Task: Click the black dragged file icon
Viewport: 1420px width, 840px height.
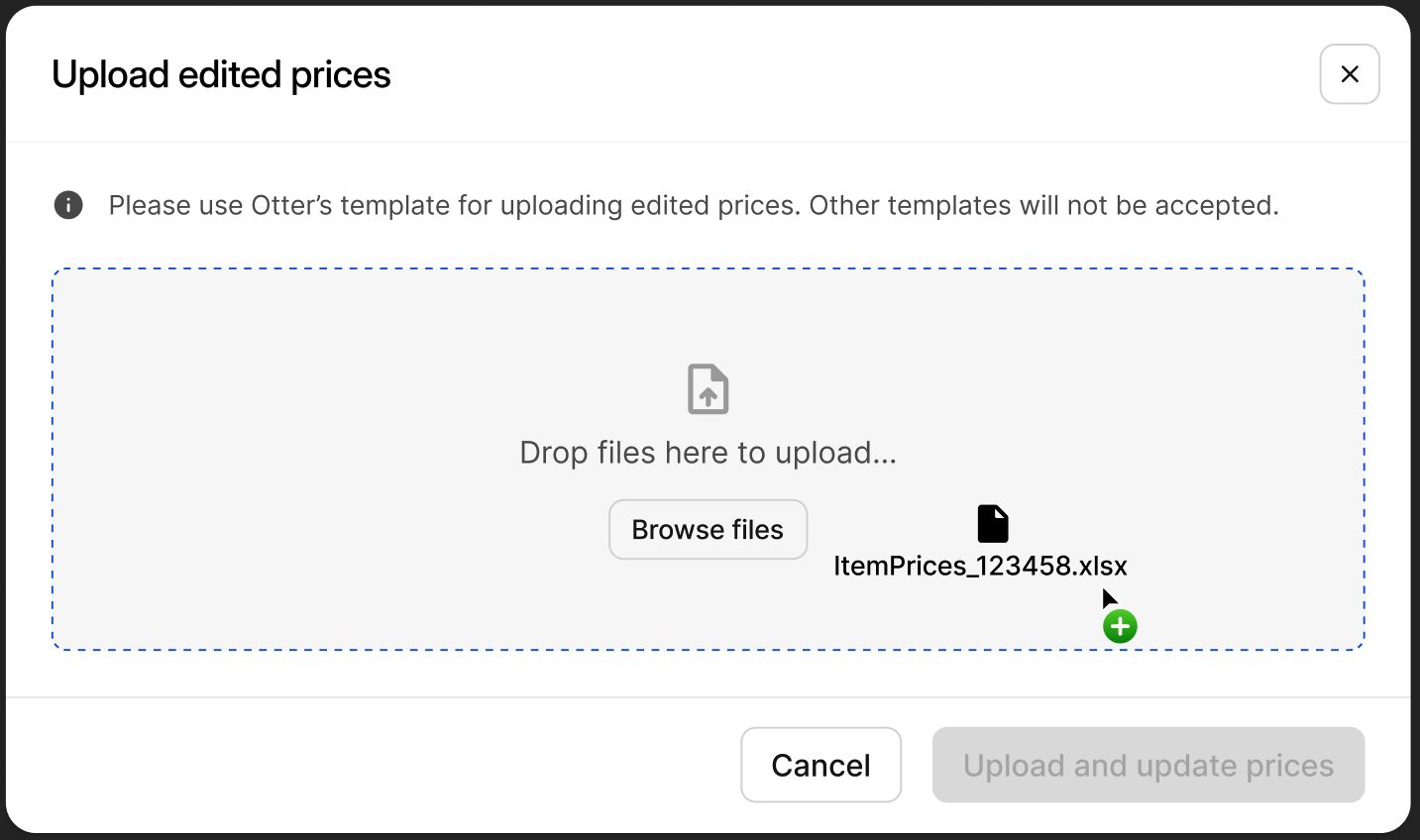Action: tap(992, 524)
